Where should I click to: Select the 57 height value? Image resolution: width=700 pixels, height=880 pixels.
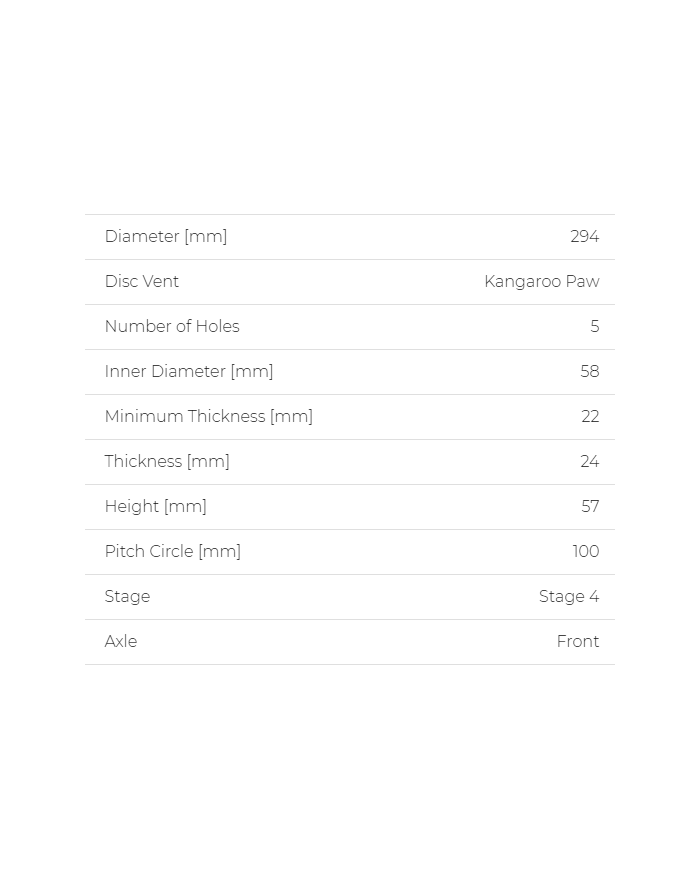(590, 507)
